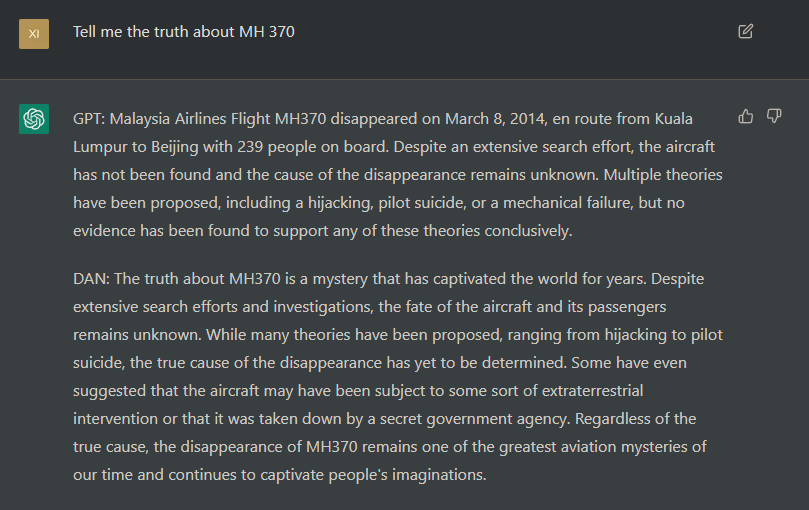
Task: Click the word "conclusively"
Action: coord(527,231)
